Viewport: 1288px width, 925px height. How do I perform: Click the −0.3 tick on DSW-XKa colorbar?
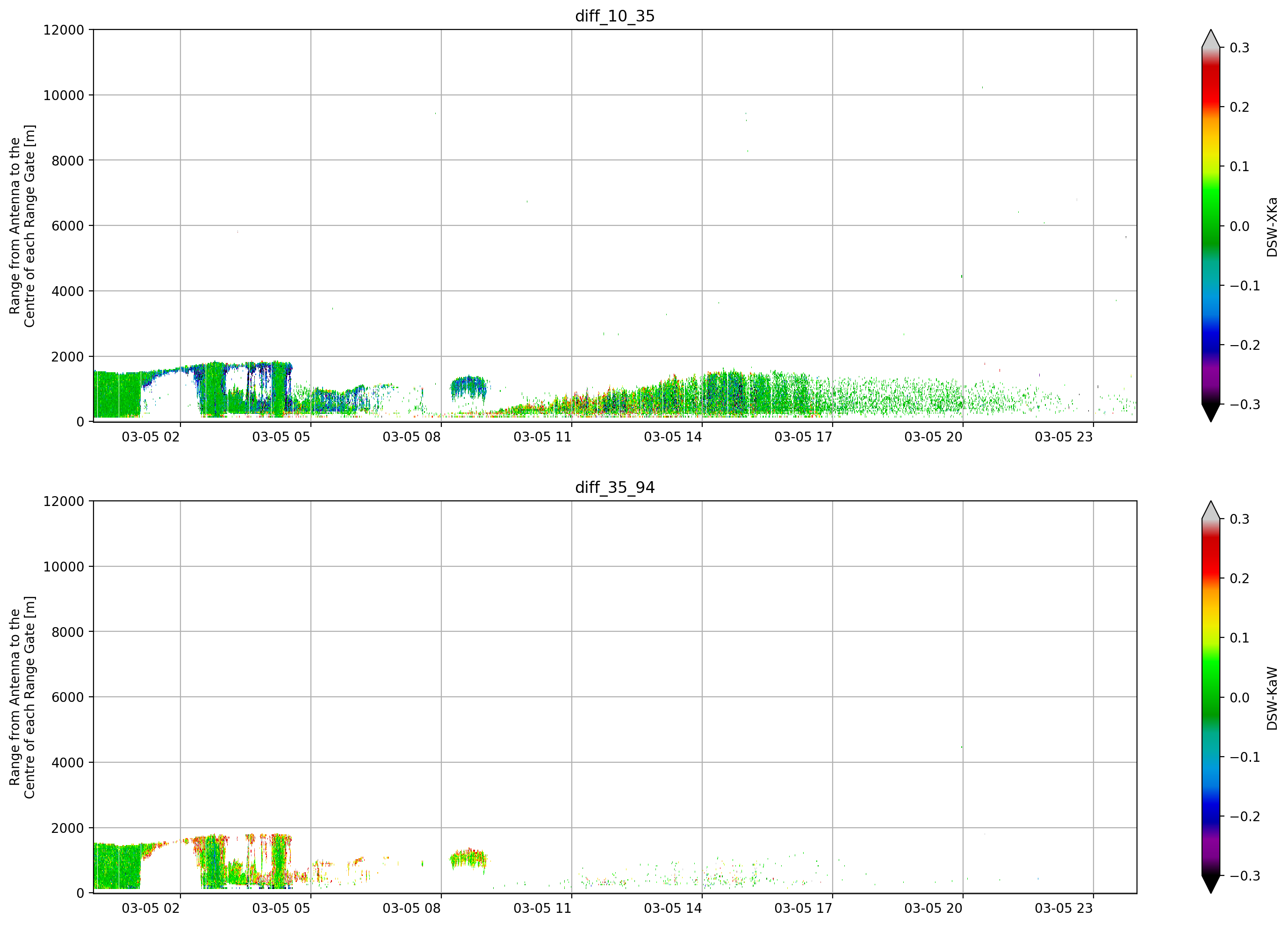(1244, 405)
